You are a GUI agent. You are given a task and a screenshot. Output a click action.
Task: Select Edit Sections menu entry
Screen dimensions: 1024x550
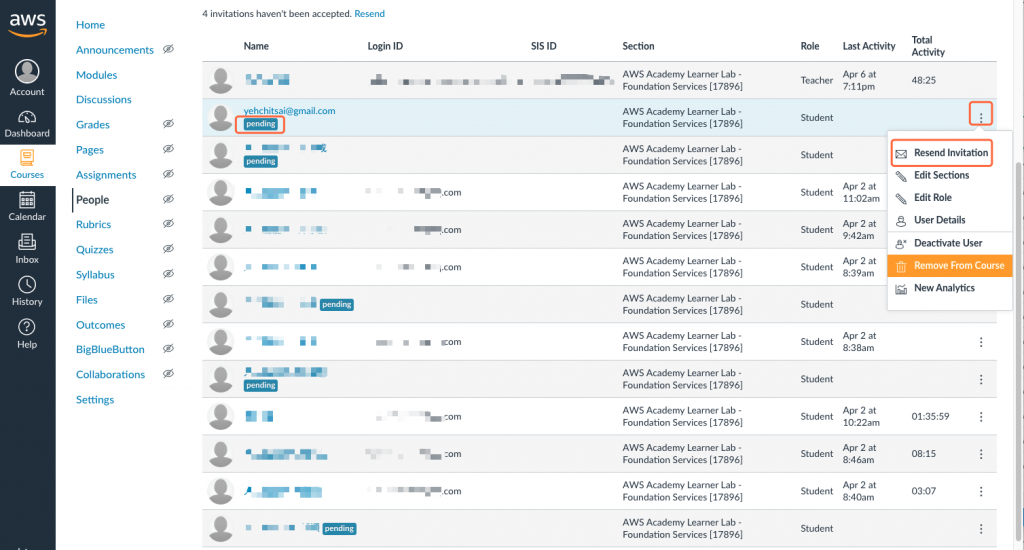click(941, 175)
